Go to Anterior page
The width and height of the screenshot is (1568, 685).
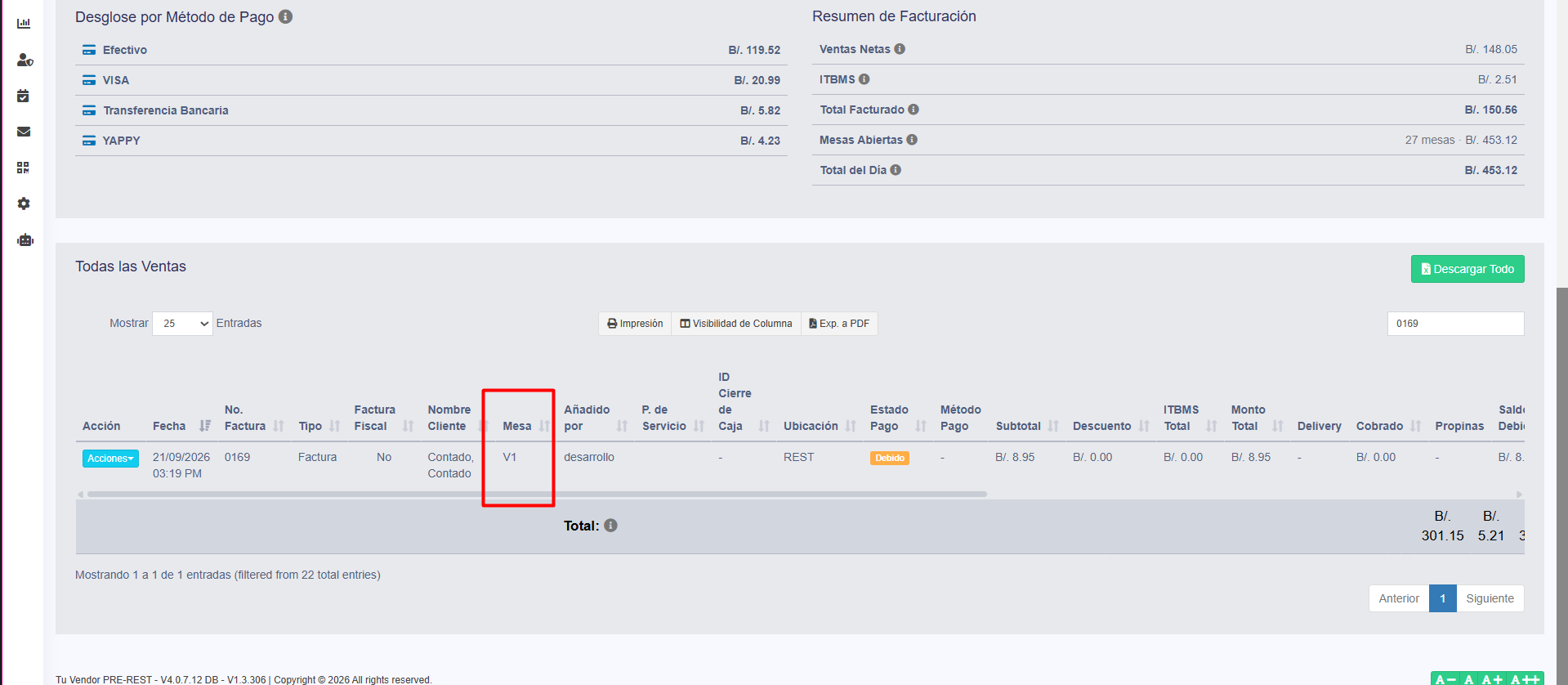coord(1399,598)
